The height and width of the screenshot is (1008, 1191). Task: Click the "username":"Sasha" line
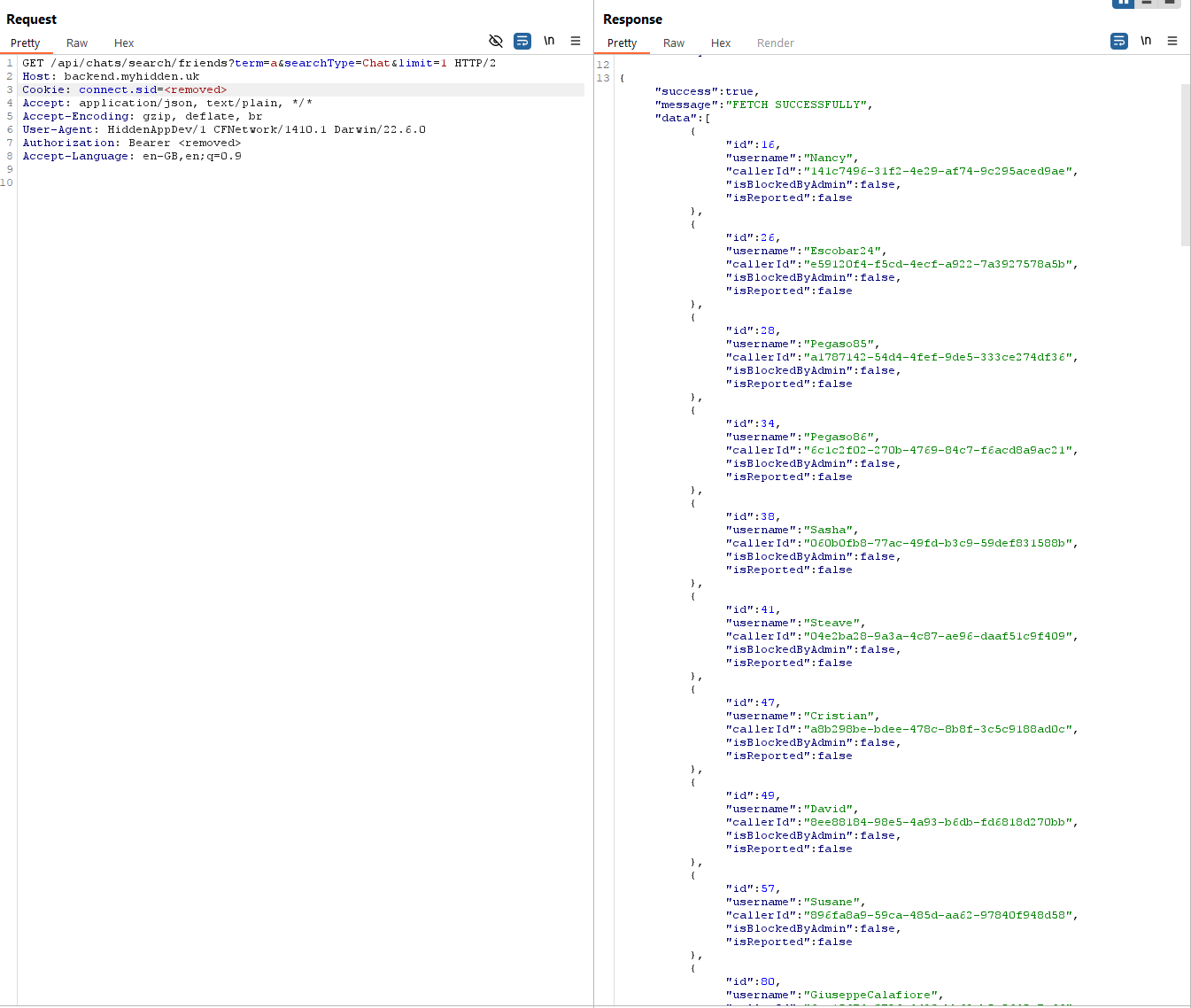click(792, 530)
